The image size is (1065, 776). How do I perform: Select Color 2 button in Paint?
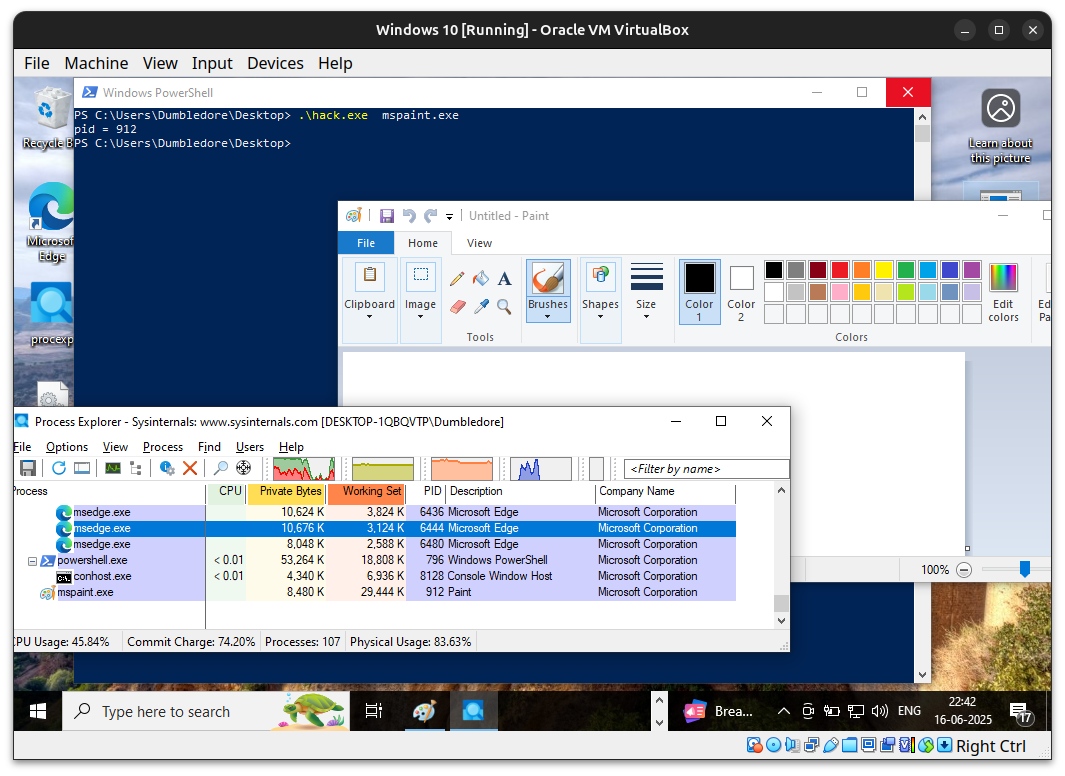(741, 292)
